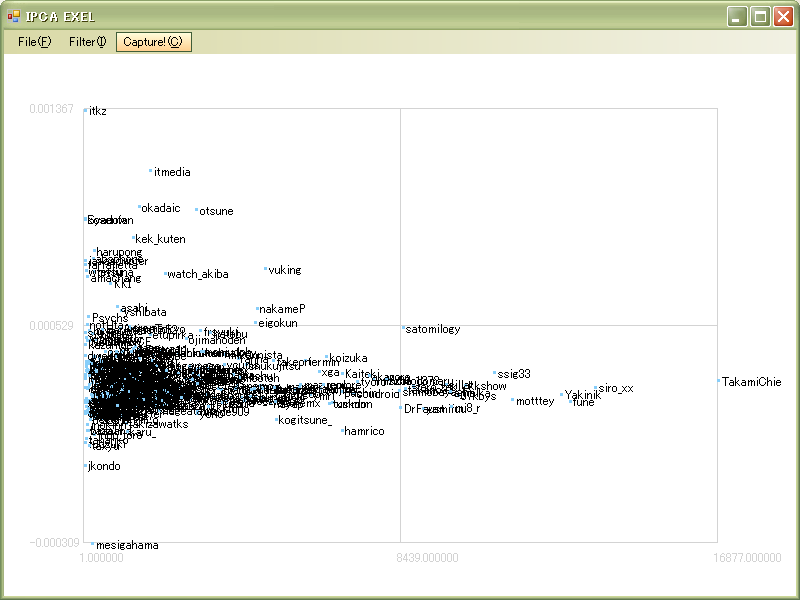Open the Filter(I) menu
Screen dimensions: 800x600
[x=87, y=42]
